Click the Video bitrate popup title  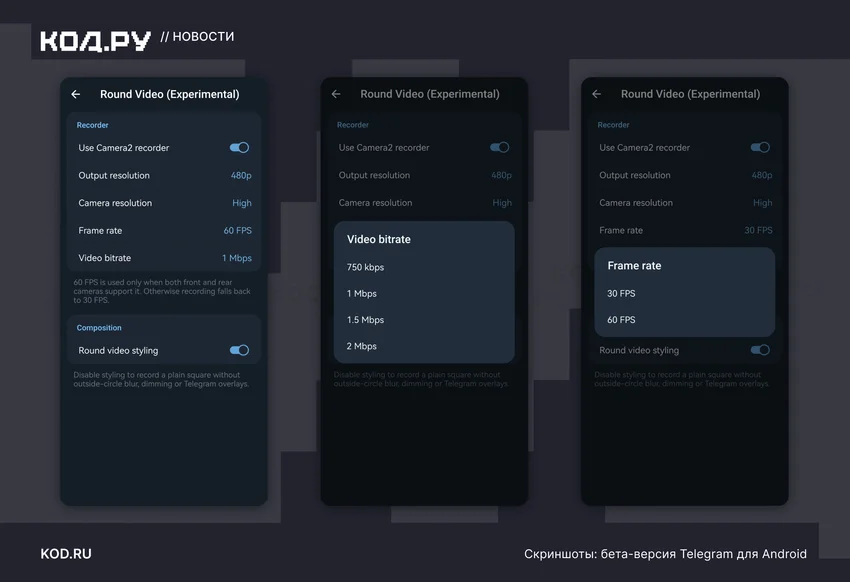click(x=379, y=240)
